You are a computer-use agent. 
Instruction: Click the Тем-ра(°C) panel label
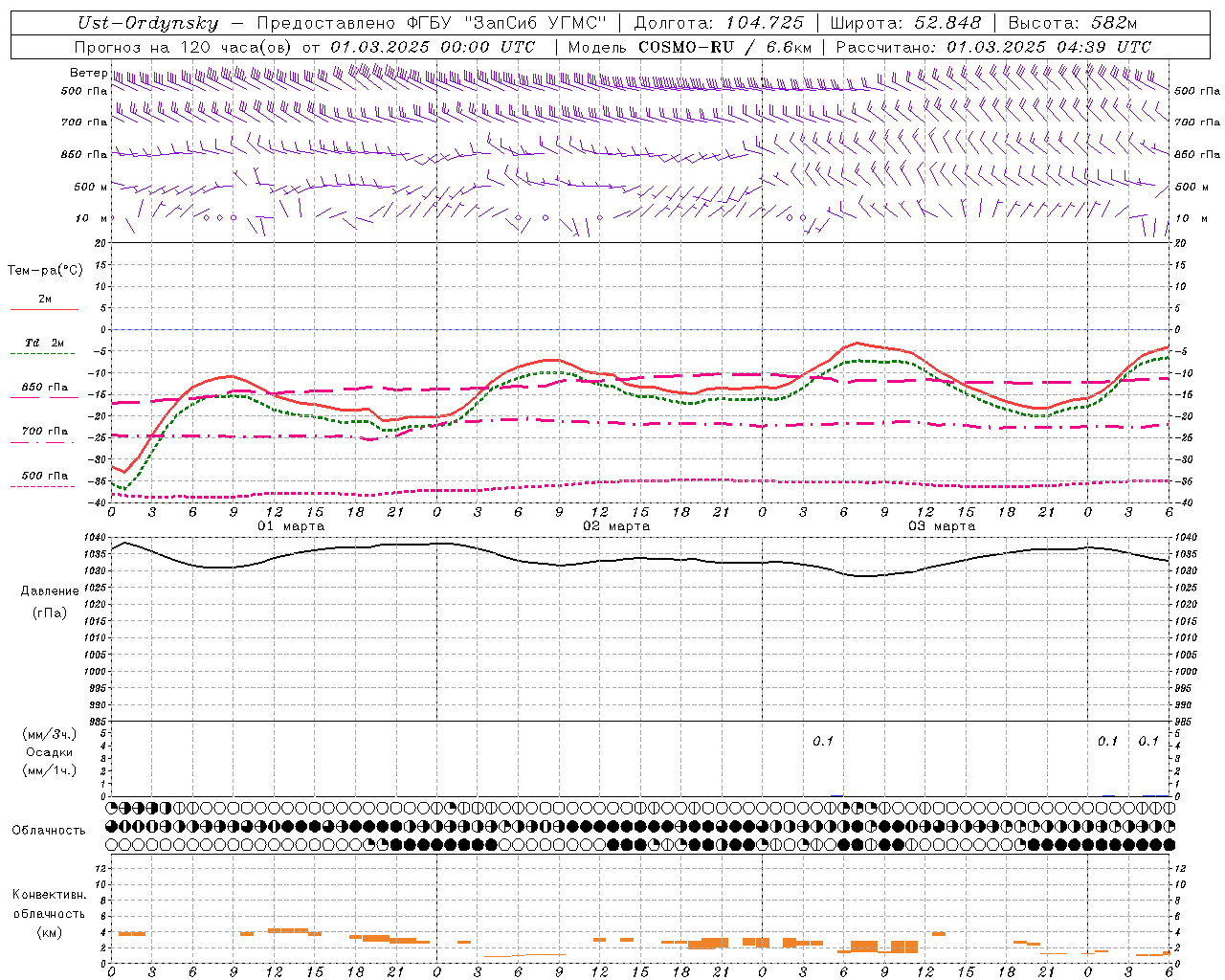pyautogui.click(x=45, y=271)
